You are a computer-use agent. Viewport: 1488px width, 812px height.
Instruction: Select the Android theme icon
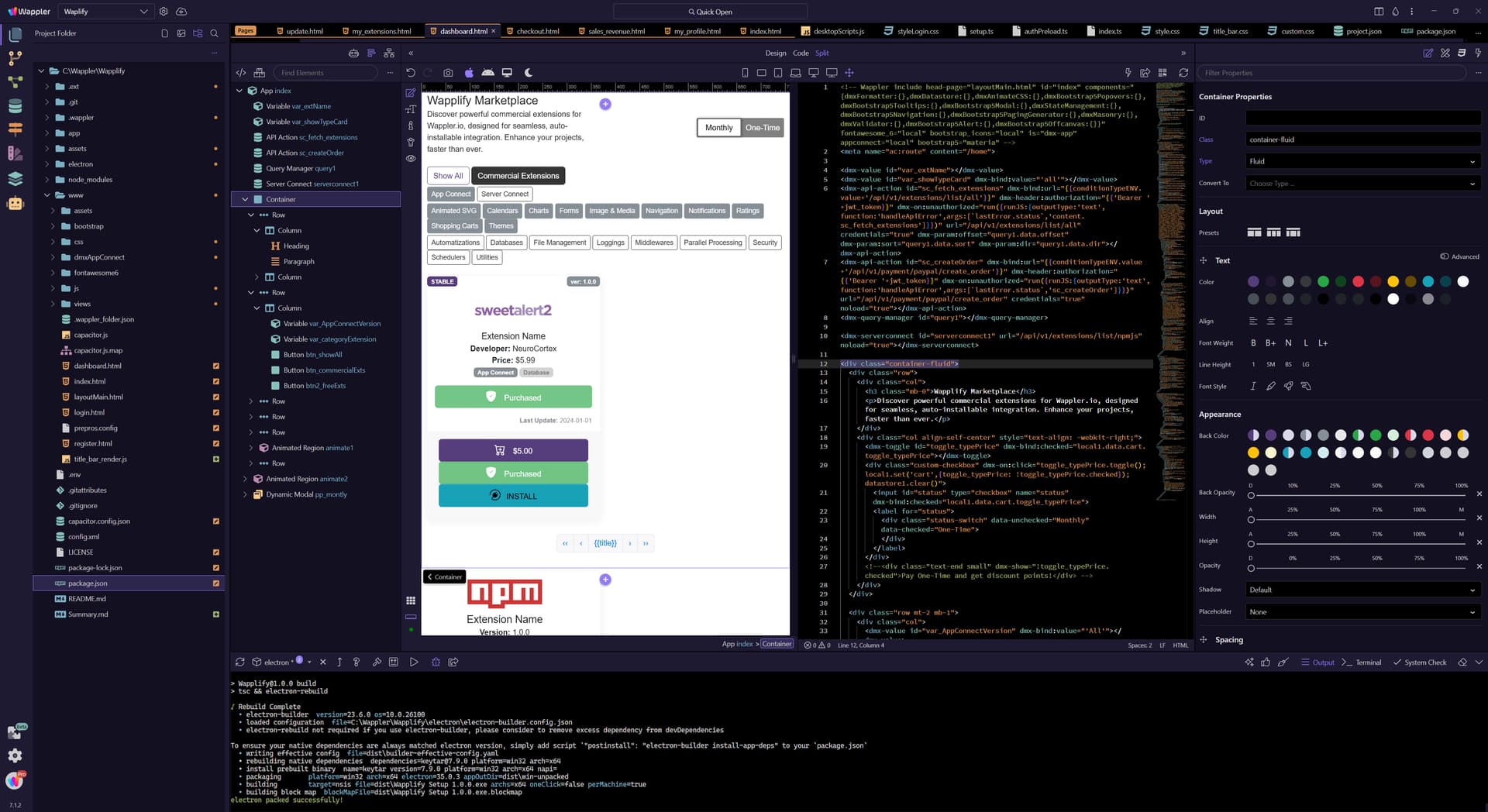pos(487,73)
